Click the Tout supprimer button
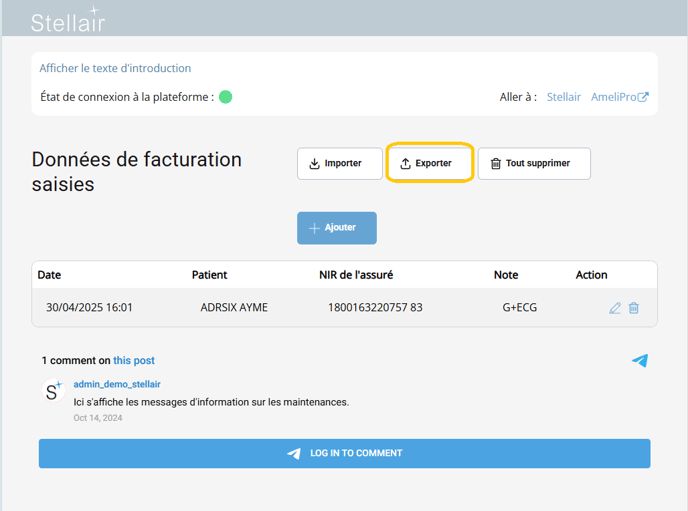 point(534,163)
